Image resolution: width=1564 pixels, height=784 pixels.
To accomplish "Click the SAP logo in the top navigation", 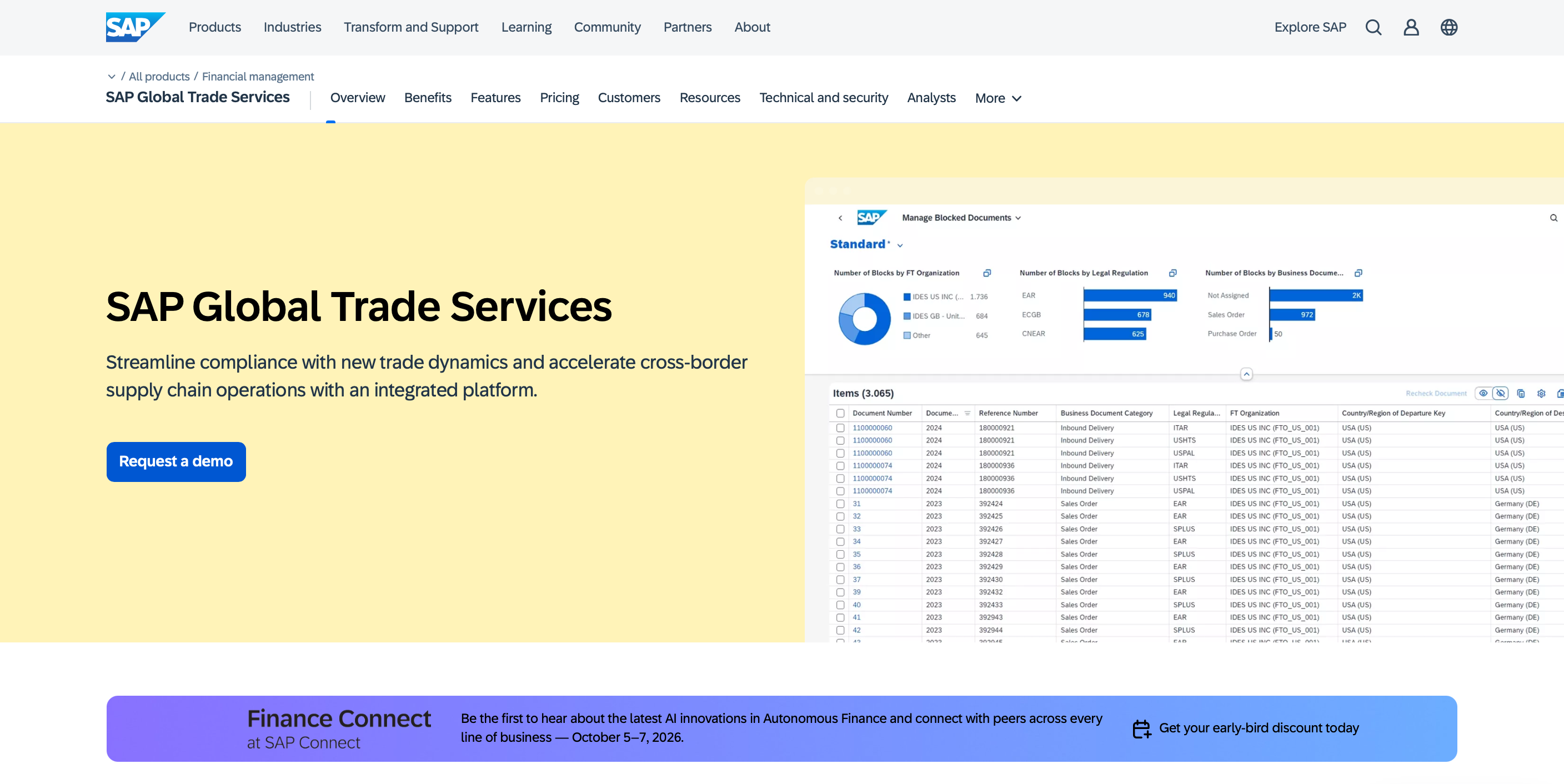I will 136,27.
